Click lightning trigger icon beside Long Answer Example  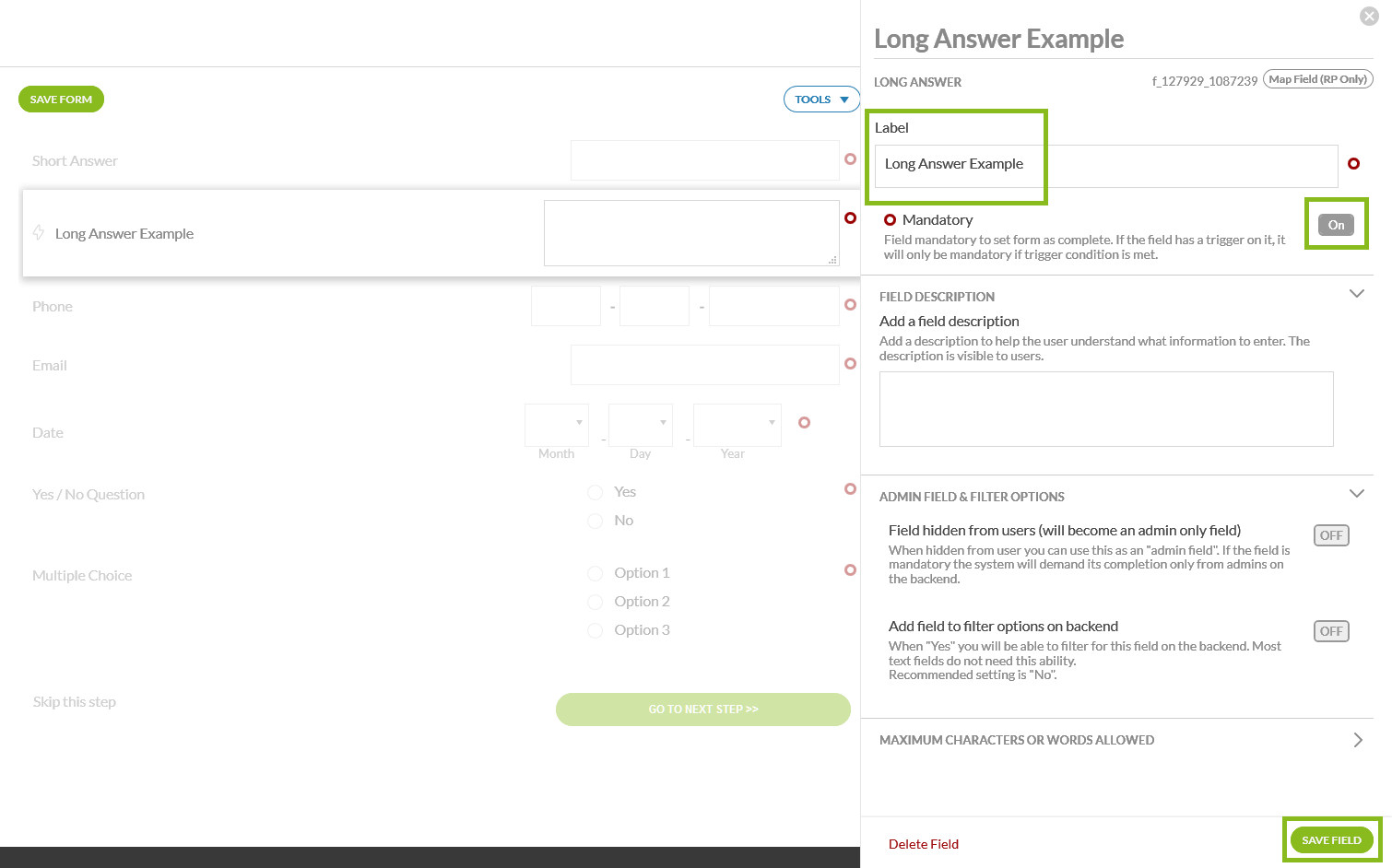39,232
